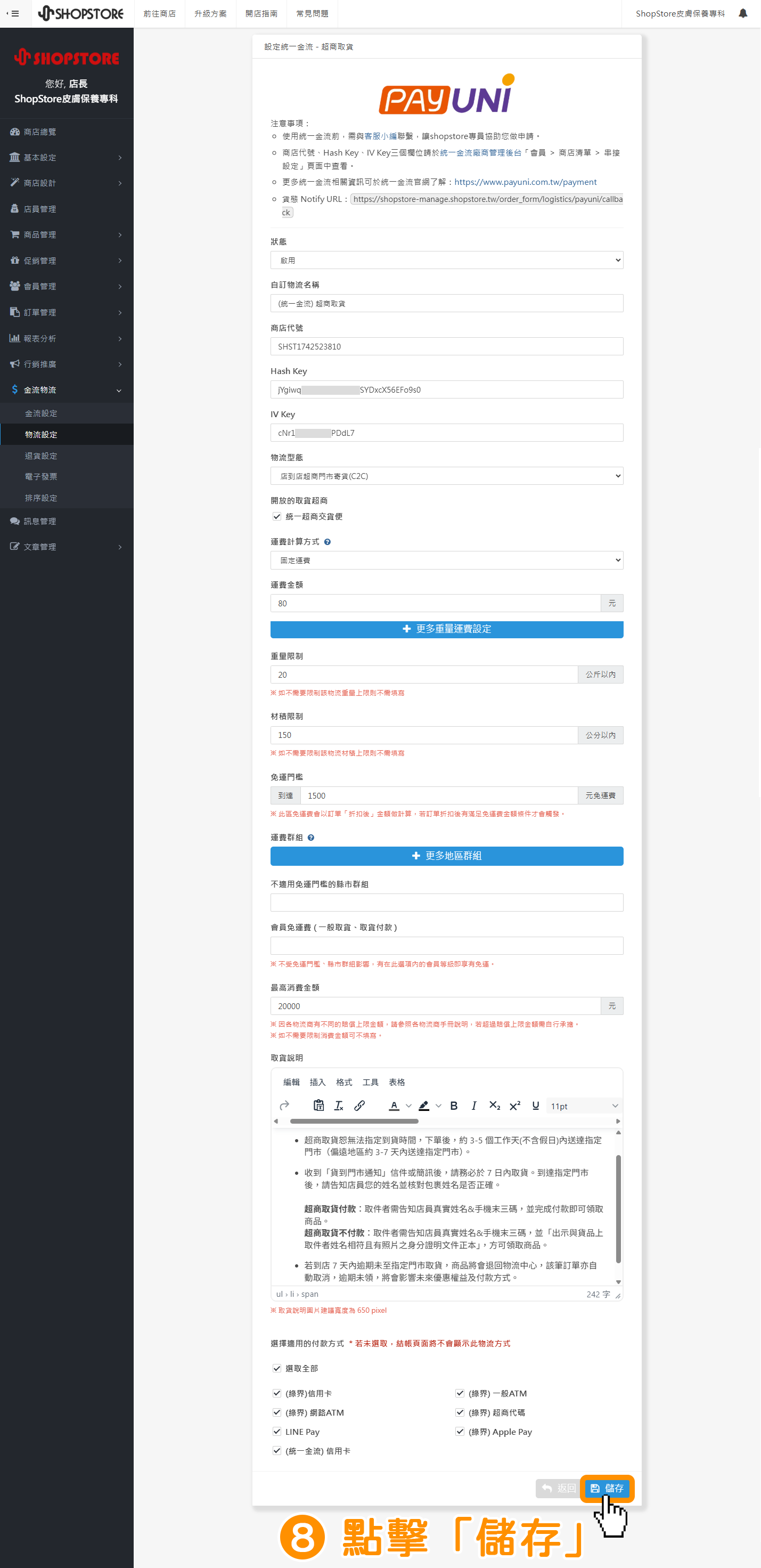
Task: Click the 免運門檻 amount field
Action: [439, 795]
